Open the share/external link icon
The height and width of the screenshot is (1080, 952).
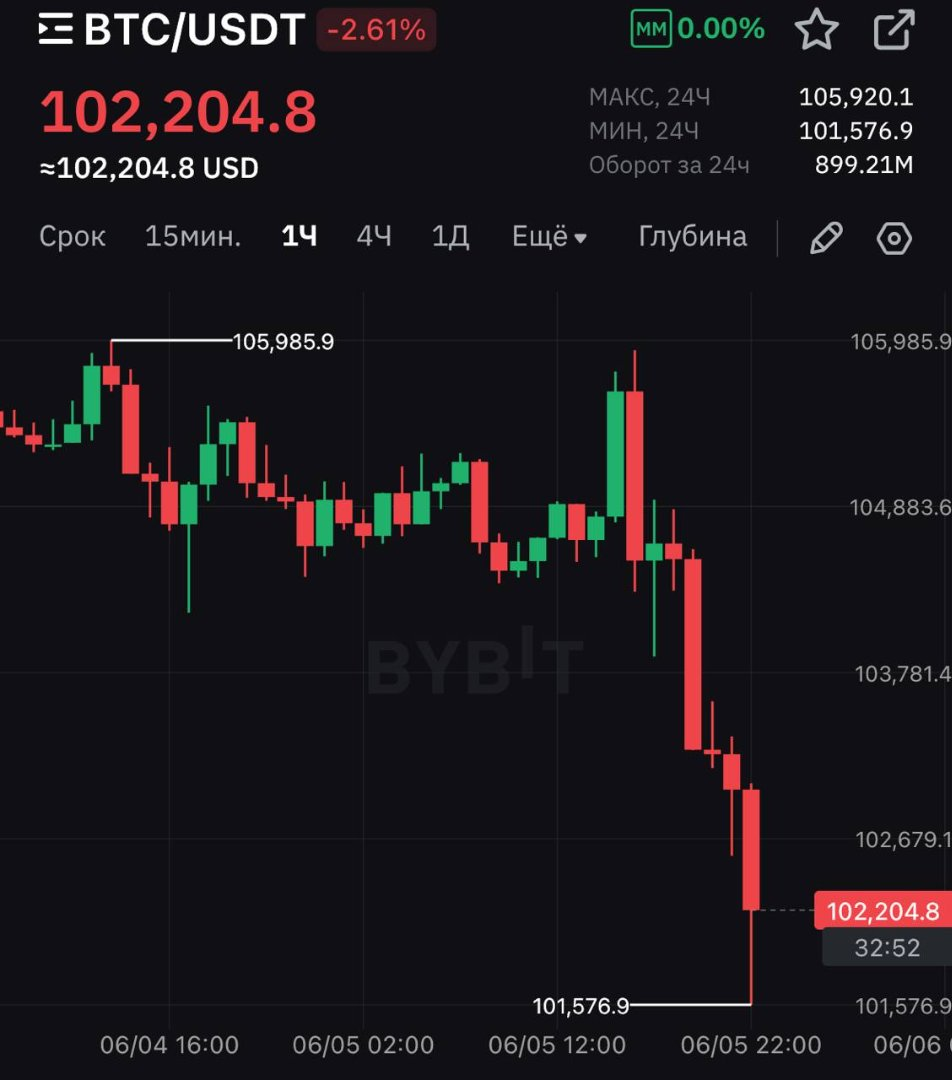point(893,30)
